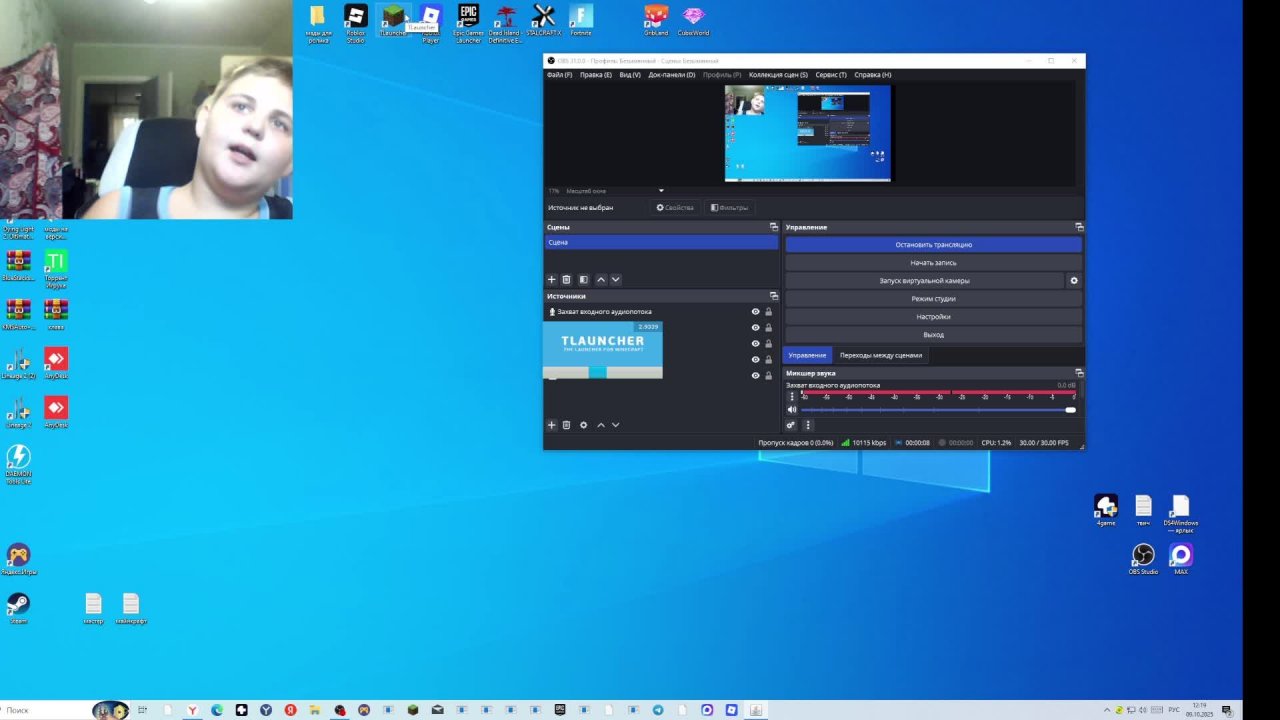Launch TLauncher from the desktop shortcut
The width and height of the screenshot is (1280, 720).
tap(393, 21)
